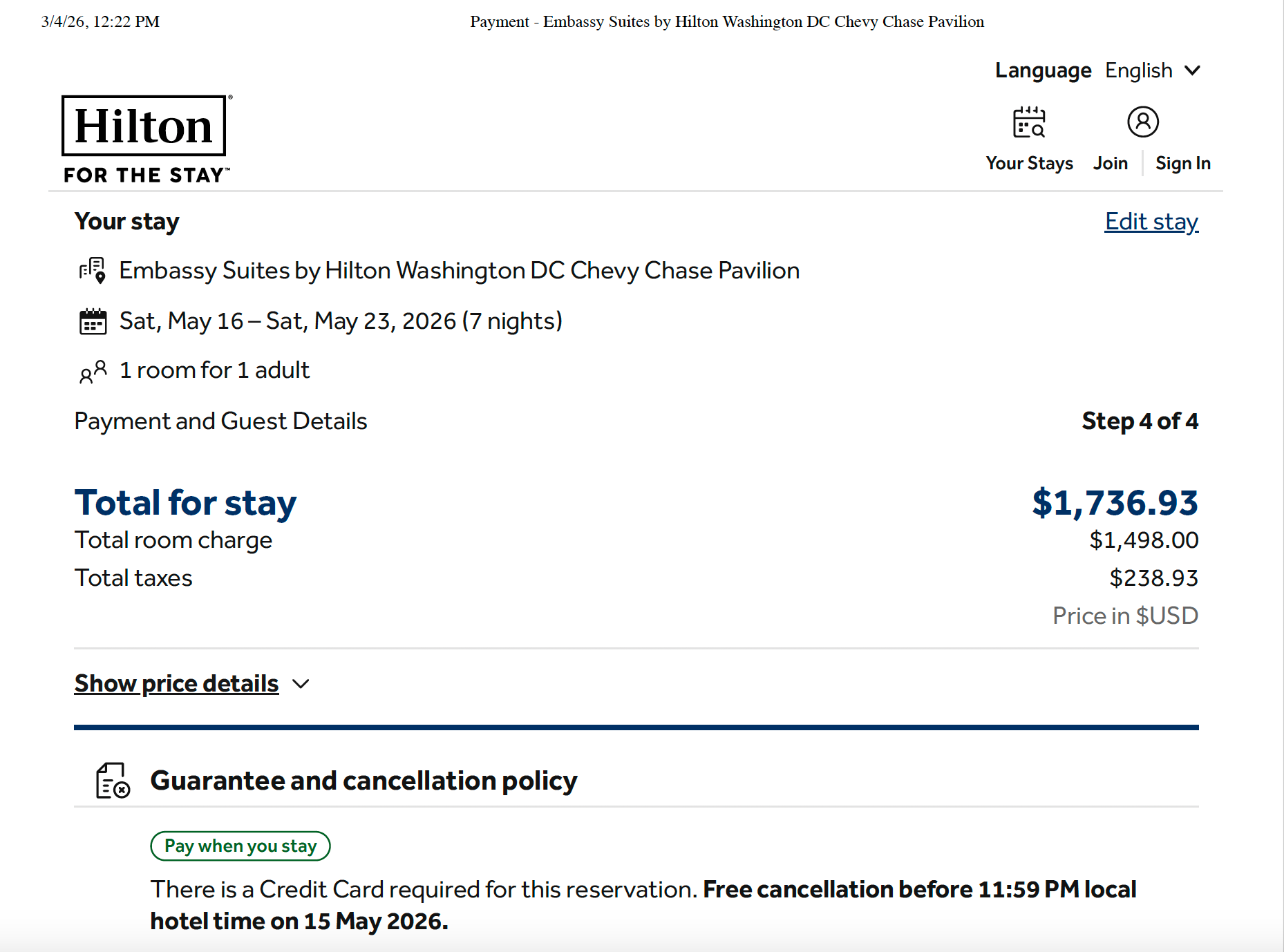Click the Hilton logo
Image resolution: width=1284 pixels, height=952 pixels.
(145, 139)
